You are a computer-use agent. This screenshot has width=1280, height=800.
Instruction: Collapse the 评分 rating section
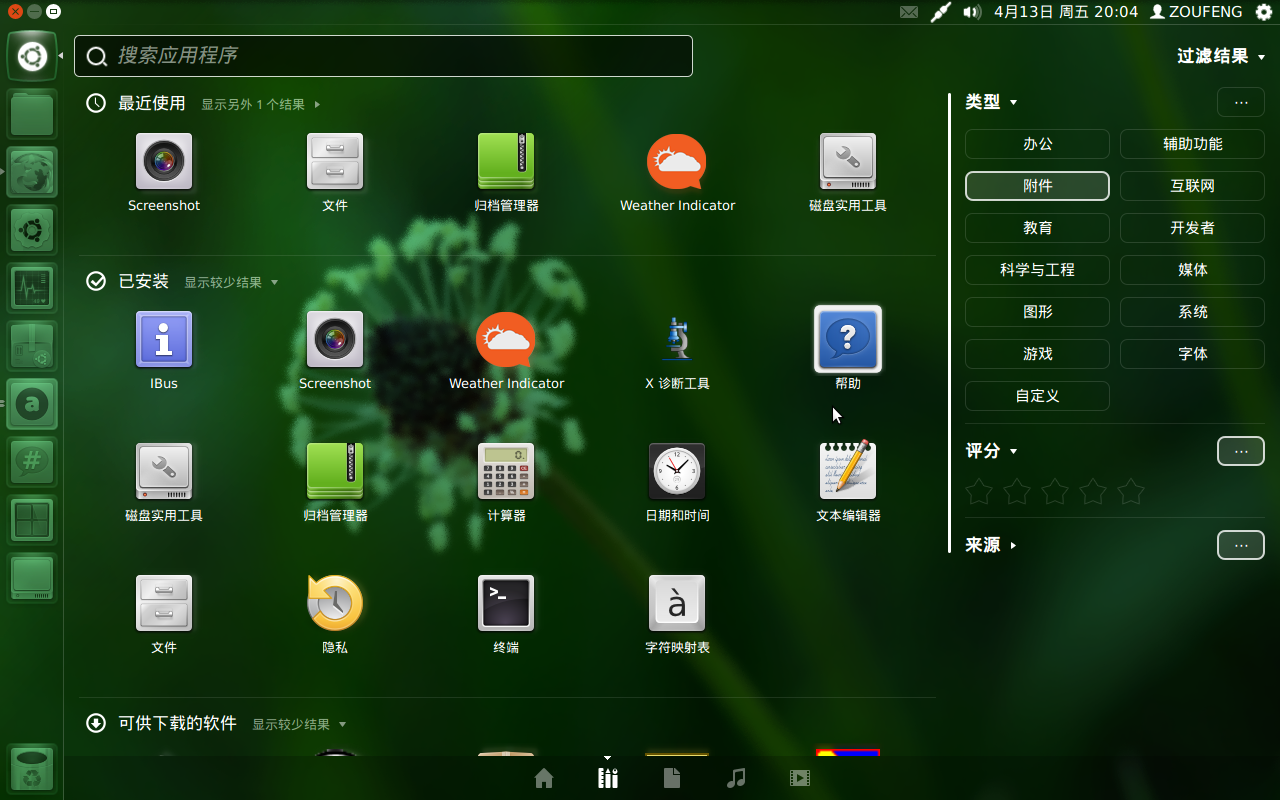click(991, 451)
